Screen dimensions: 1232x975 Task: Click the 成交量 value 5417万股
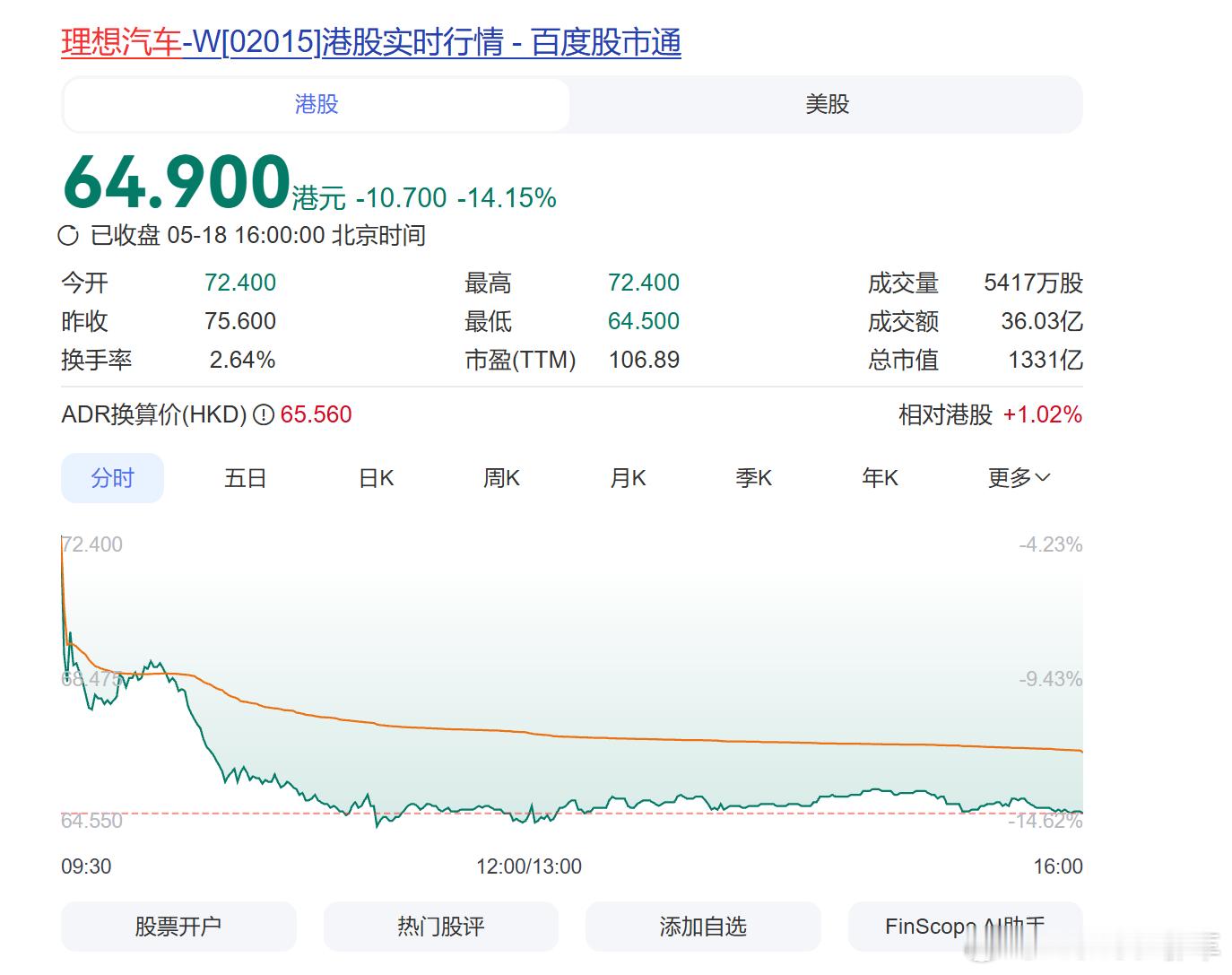pyautogui.click(x=1033, y=283)
